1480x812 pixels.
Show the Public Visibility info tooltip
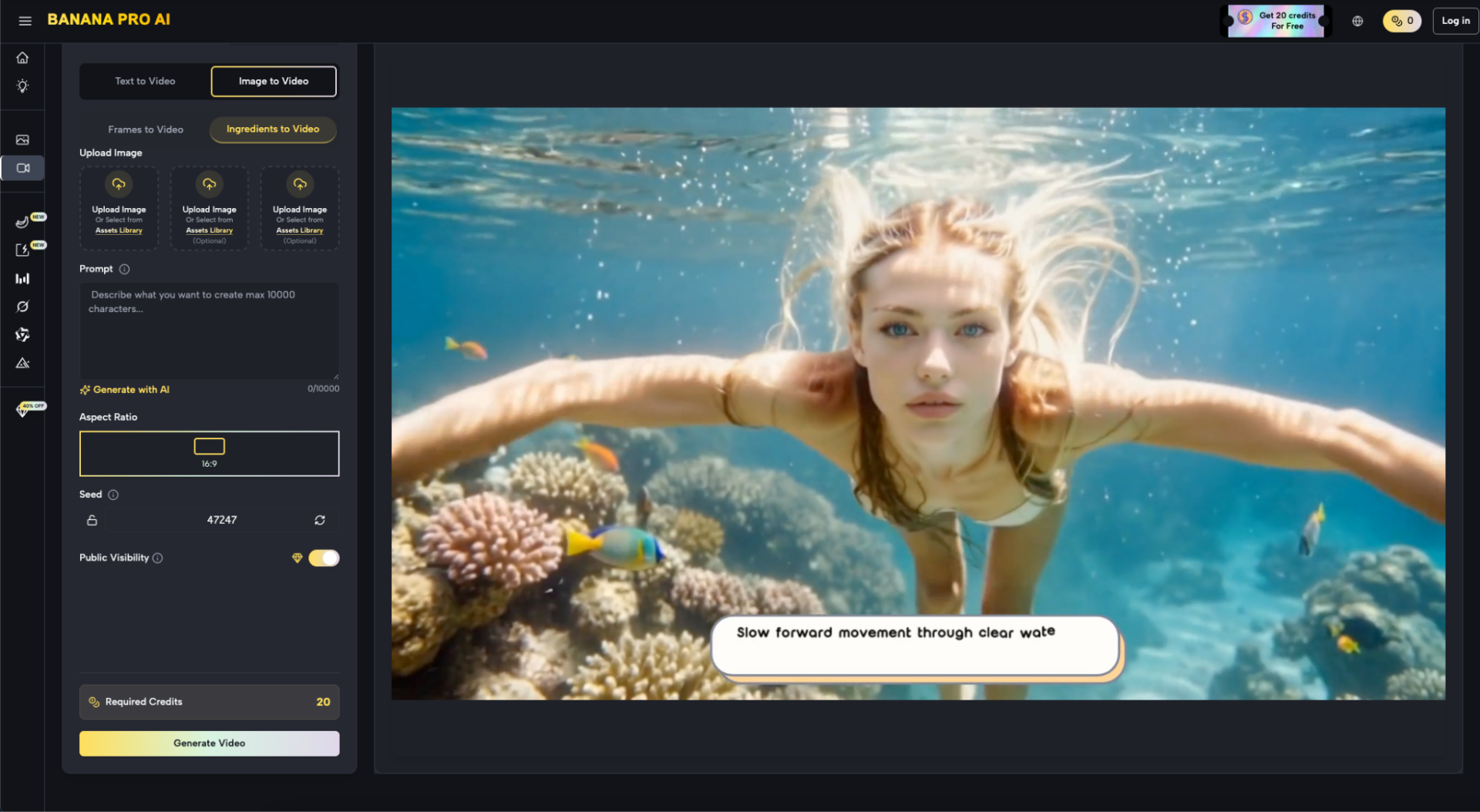pos(158,558)
